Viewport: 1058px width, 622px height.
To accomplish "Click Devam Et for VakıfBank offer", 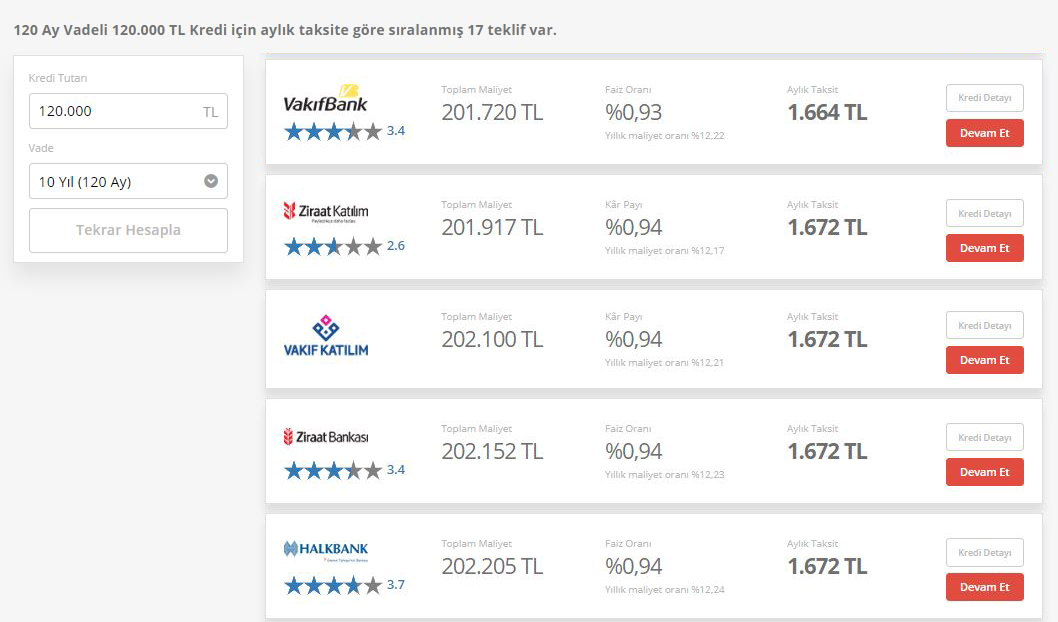I will coord(984,133).
